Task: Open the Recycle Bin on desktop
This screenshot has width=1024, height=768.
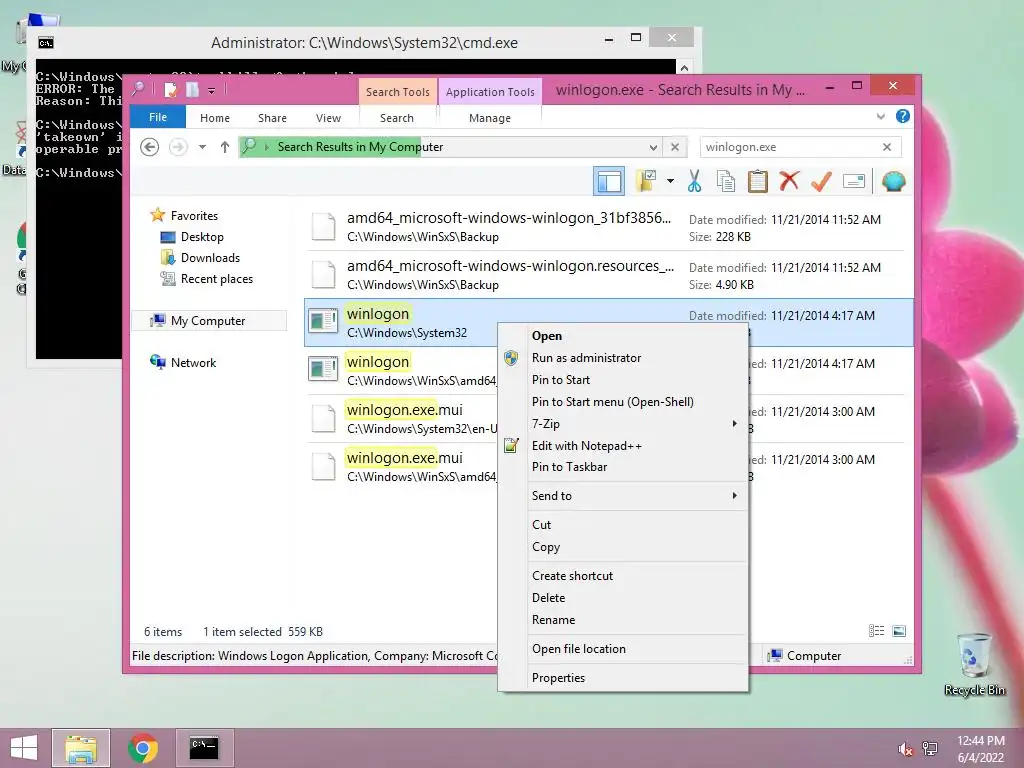Action: point(974,664)
